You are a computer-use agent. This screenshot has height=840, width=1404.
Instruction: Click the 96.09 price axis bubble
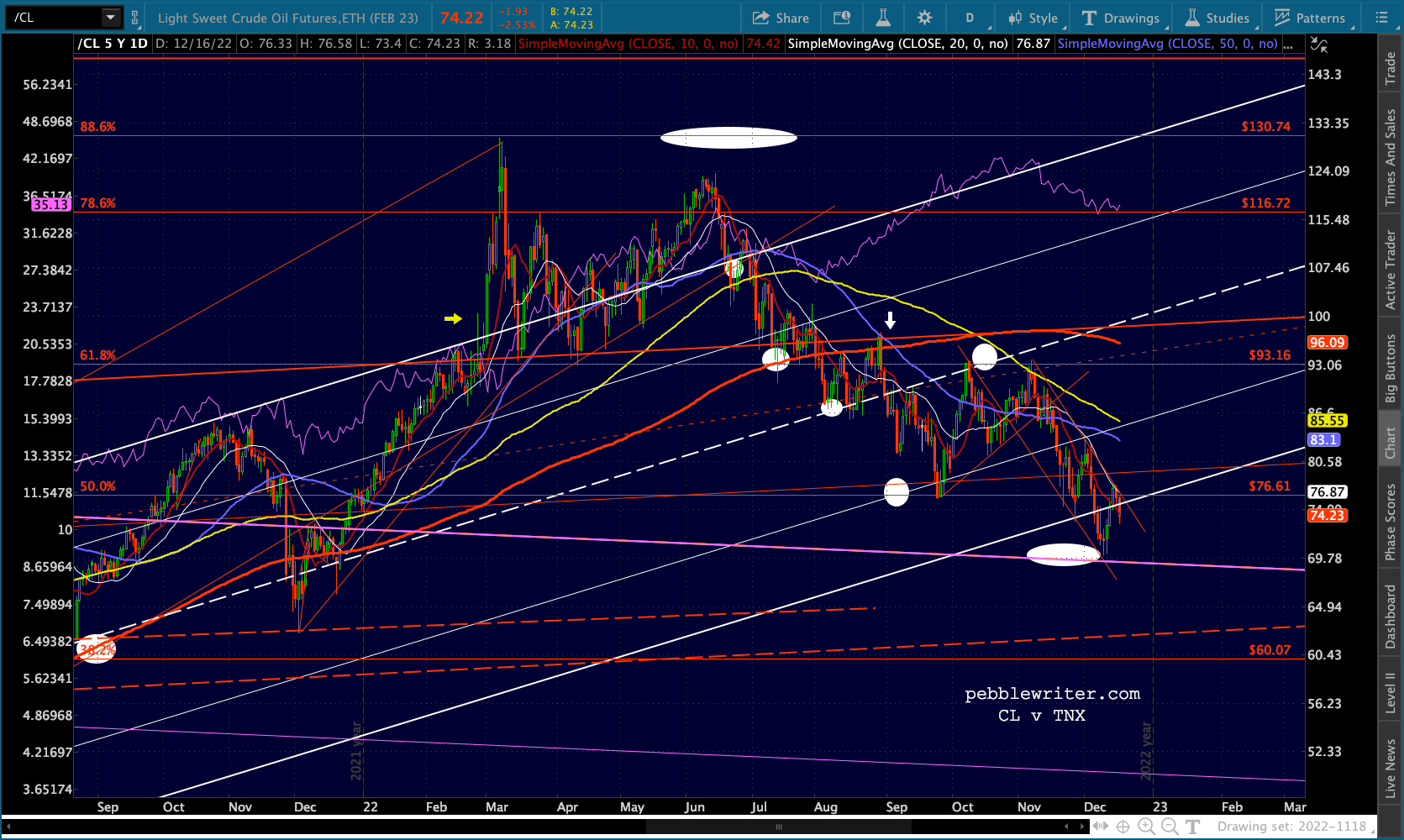tap(1327, 343)
